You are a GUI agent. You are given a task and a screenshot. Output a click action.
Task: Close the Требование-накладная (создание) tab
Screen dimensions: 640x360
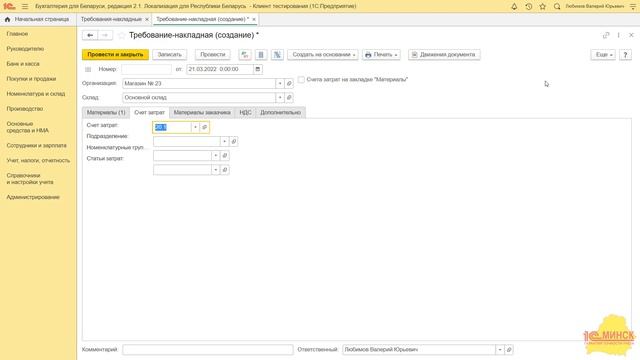tap(254, 19)
